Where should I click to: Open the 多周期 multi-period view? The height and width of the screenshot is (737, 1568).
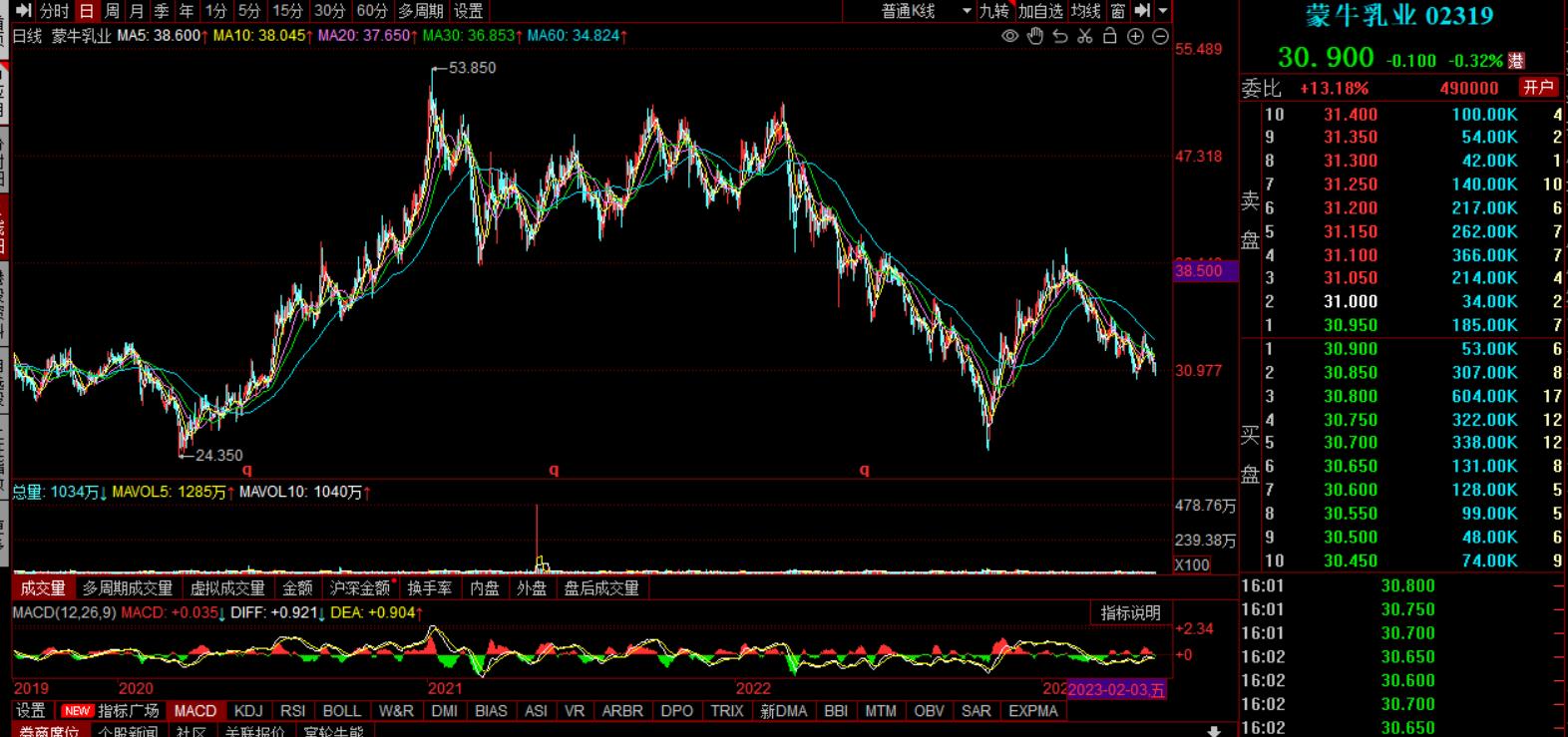(420, 11)
